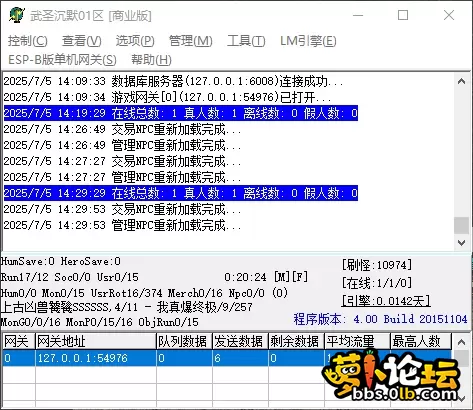Image resolution: width=473 pixels, height=410 pixels.
Task: Select 14:29:53 管理NPC重新加载完成 log line
Action: pos(122,225)
